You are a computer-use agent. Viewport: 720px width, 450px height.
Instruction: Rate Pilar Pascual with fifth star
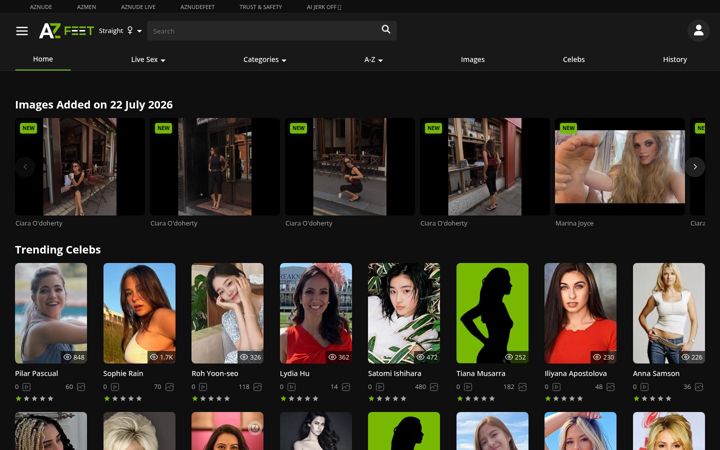(51, 399)
